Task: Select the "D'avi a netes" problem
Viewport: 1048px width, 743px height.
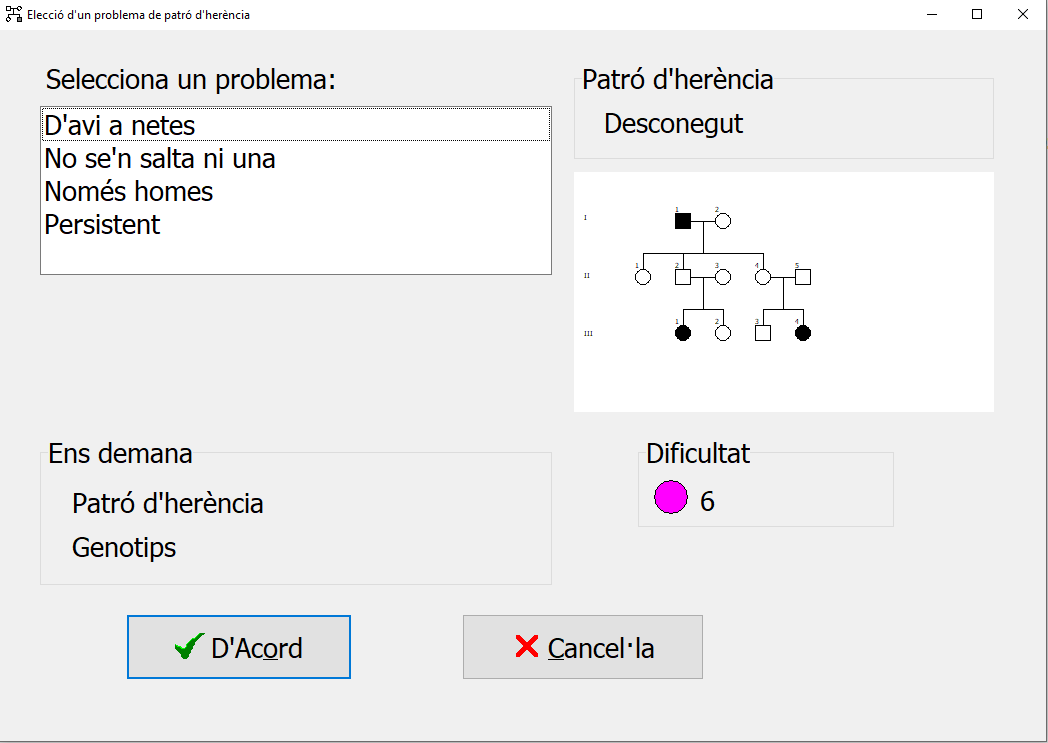Action: click(x=120, y=126)
